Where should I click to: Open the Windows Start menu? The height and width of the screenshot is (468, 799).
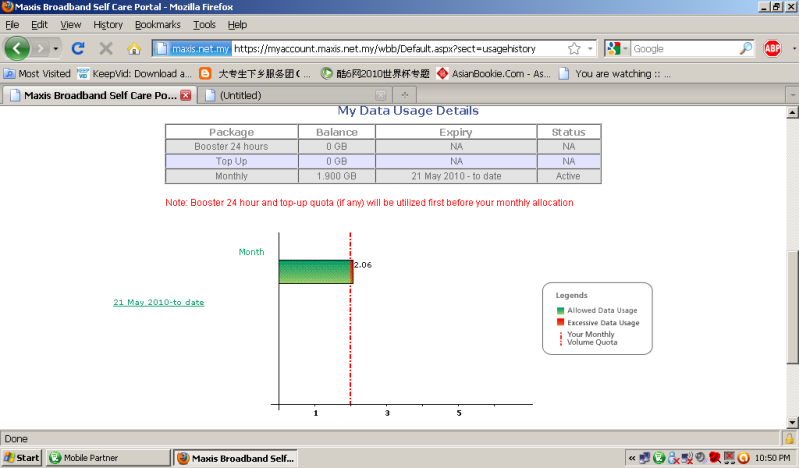tap(21, 458)
